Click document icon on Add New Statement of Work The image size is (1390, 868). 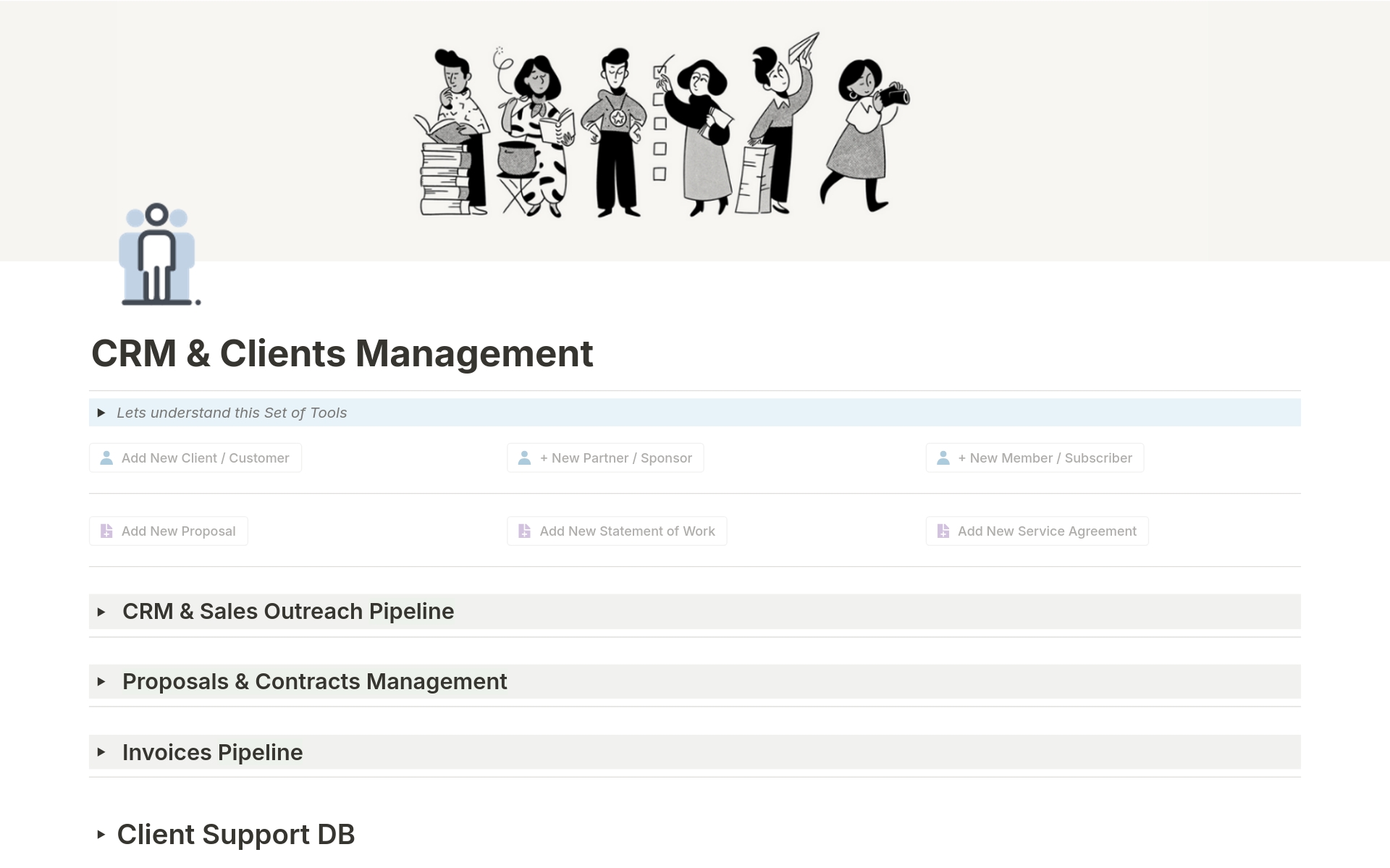[525, 531]
